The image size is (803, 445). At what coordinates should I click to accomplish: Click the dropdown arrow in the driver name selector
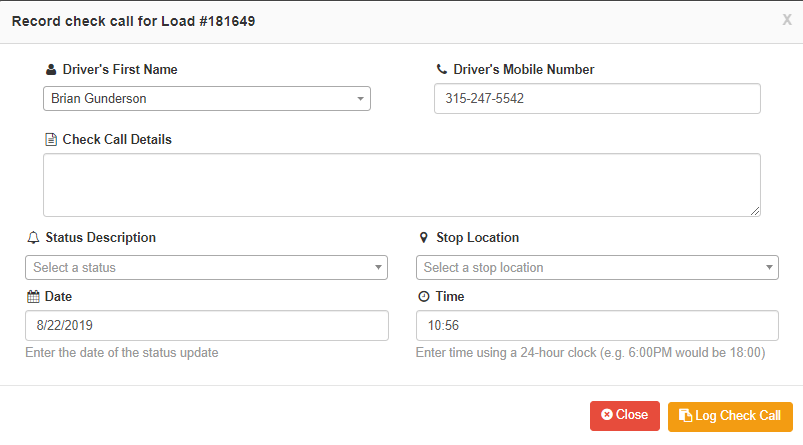pos(360,99)
